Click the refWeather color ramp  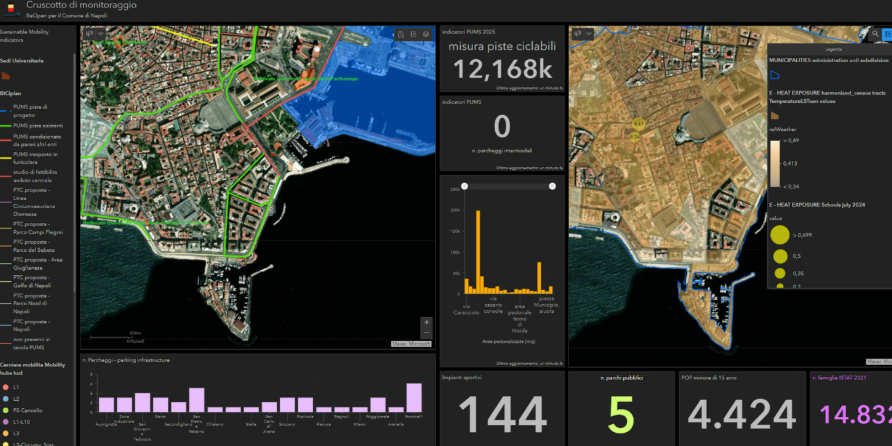pos(775,164)
